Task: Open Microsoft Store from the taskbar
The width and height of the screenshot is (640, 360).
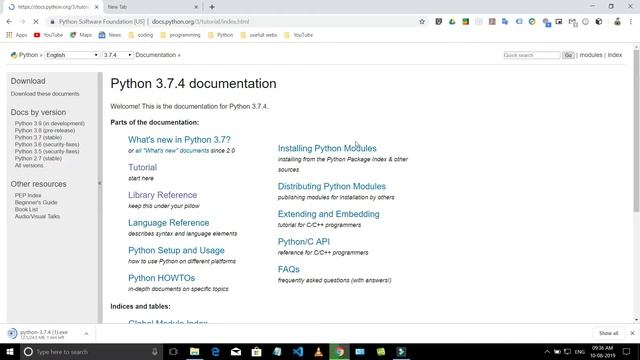Action: coord(256,352)
